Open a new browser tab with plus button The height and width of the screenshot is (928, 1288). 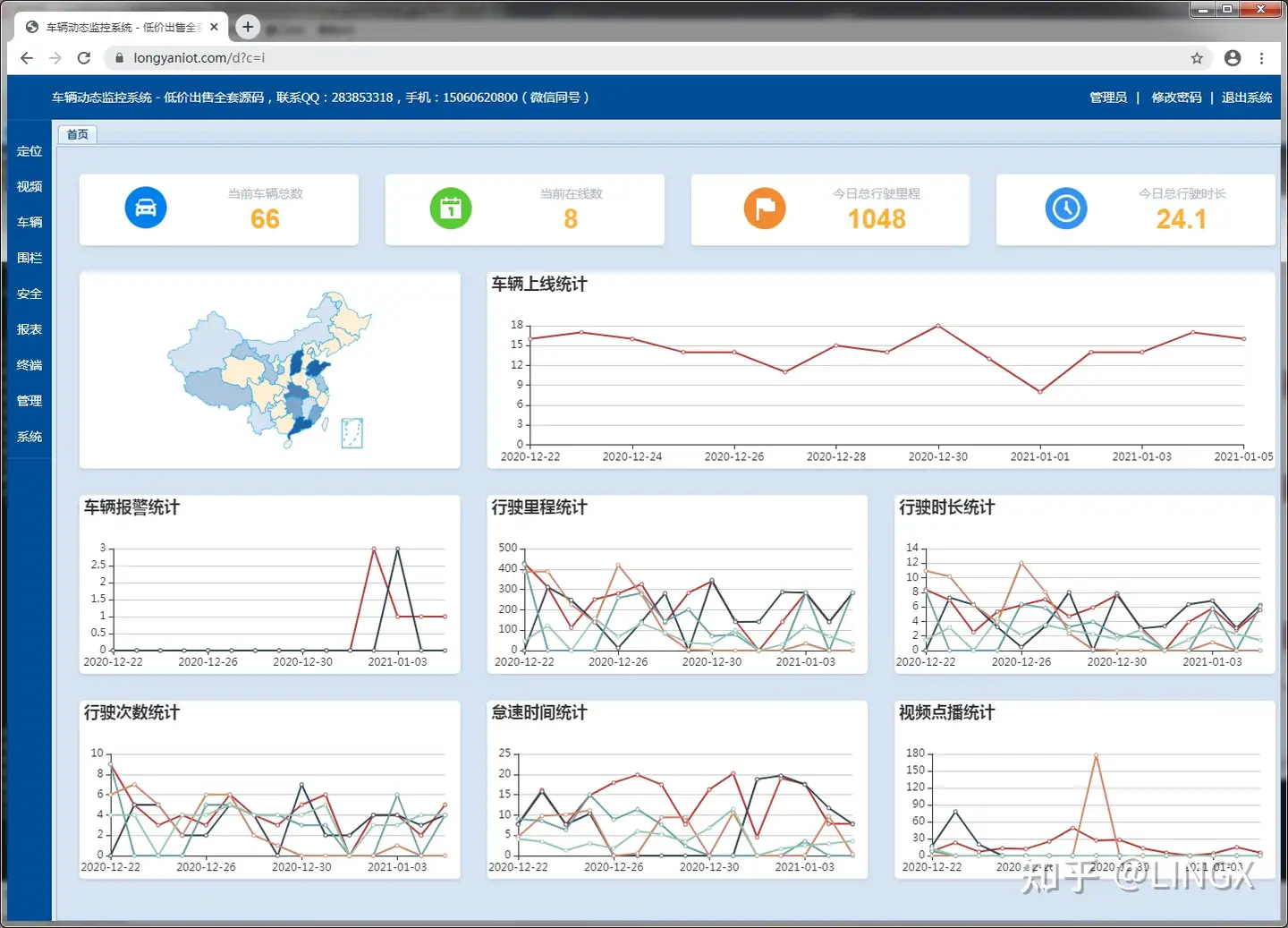248,27
